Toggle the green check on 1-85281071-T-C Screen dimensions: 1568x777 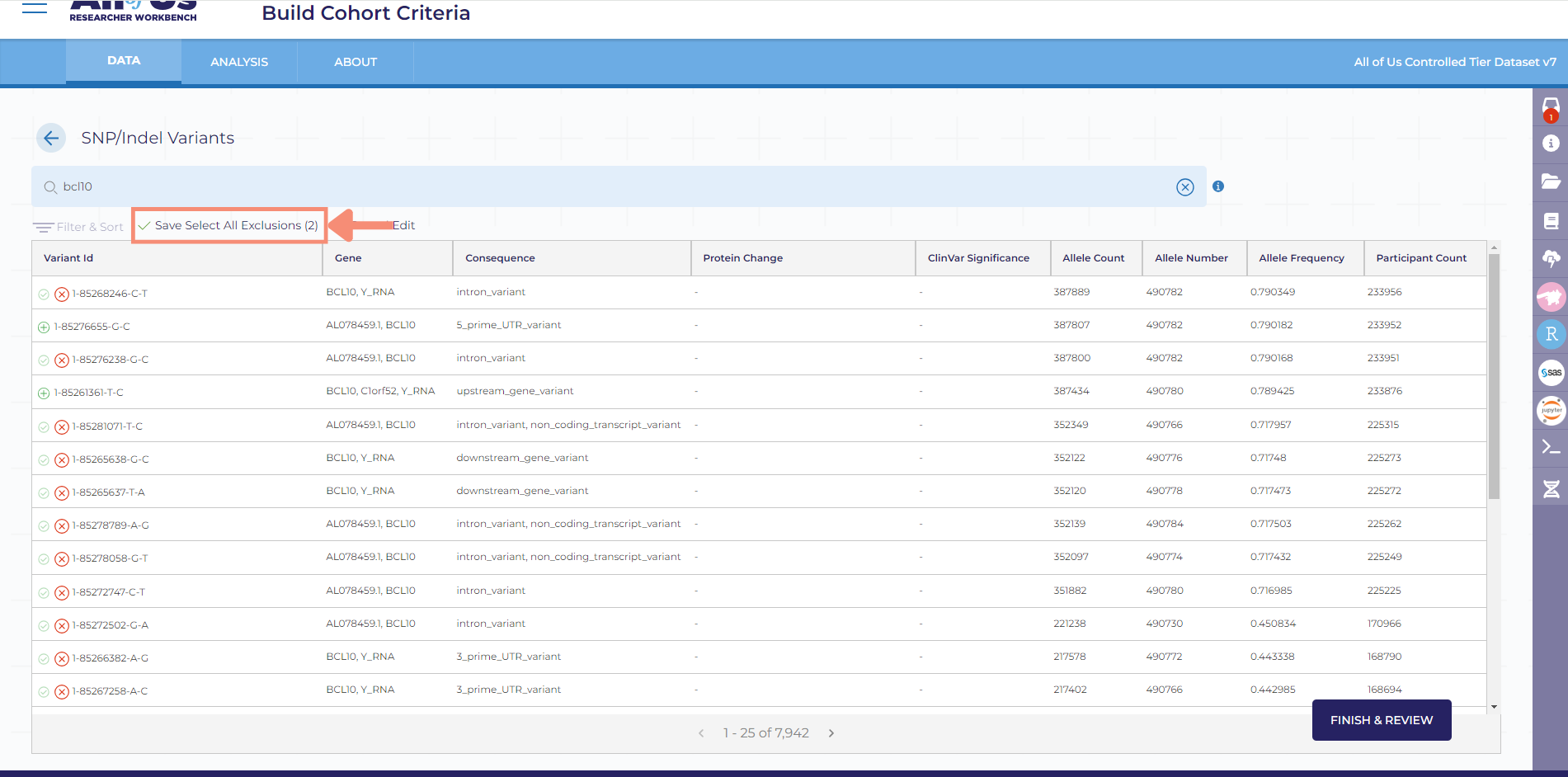(44, 426)
